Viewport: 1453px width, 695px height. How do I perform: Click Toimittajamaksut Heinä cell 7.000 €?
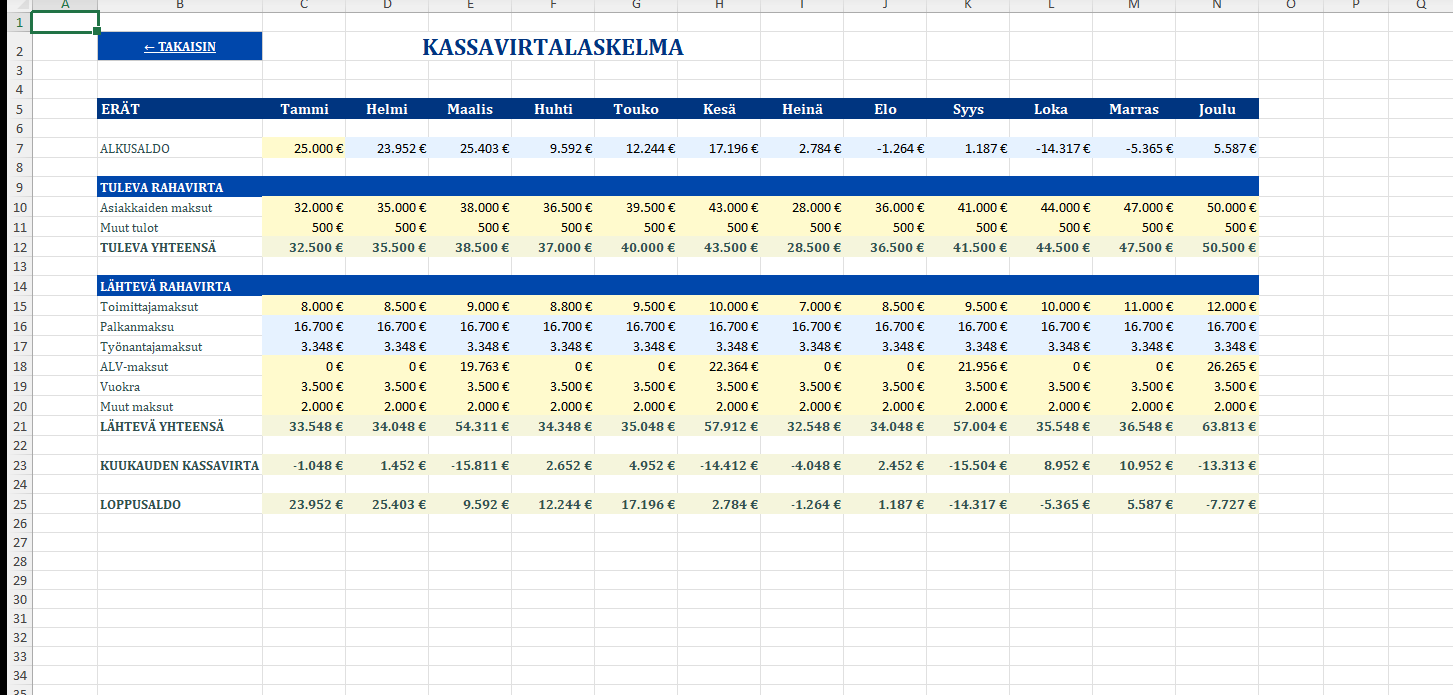[802, 307]
